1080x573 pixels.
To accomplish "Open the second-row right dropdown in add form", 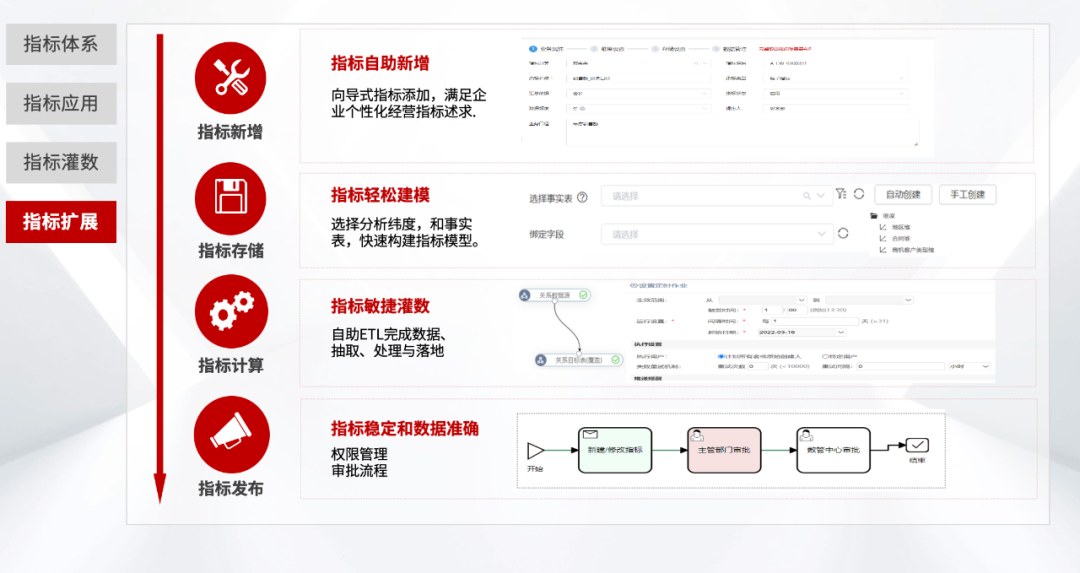I will pyautogui.click(x=836, y=79).
